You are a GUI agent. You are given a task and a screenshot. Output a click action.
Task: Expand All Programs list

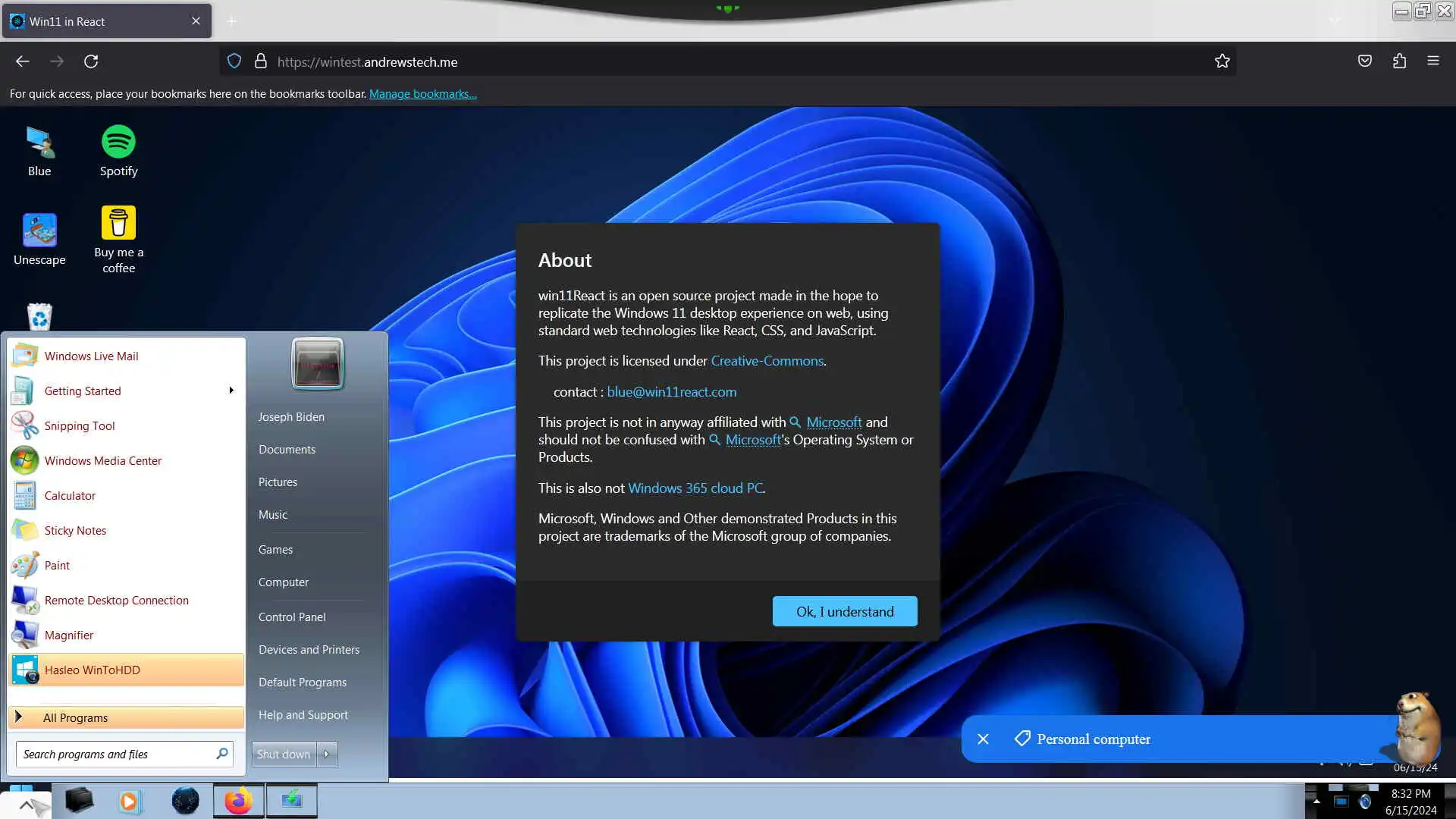(x=76, y=717)
